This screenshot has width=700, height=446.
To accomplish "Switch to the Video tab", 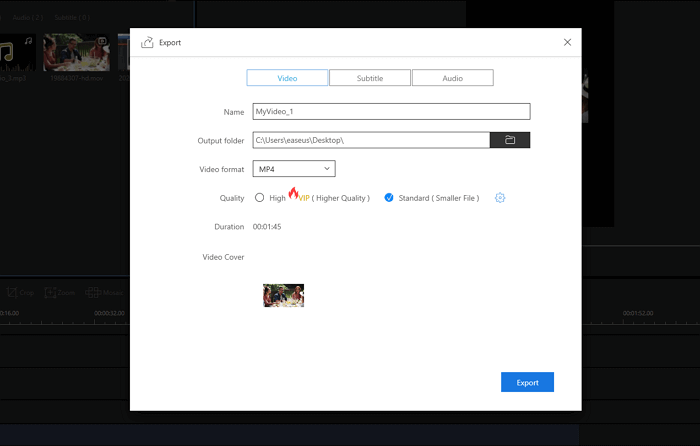I will 286,78.
